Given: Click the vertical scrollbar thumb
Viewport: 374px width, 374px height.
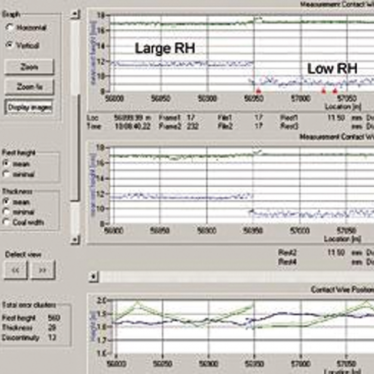Looking at the screenshot, I should tap(76, 148).
